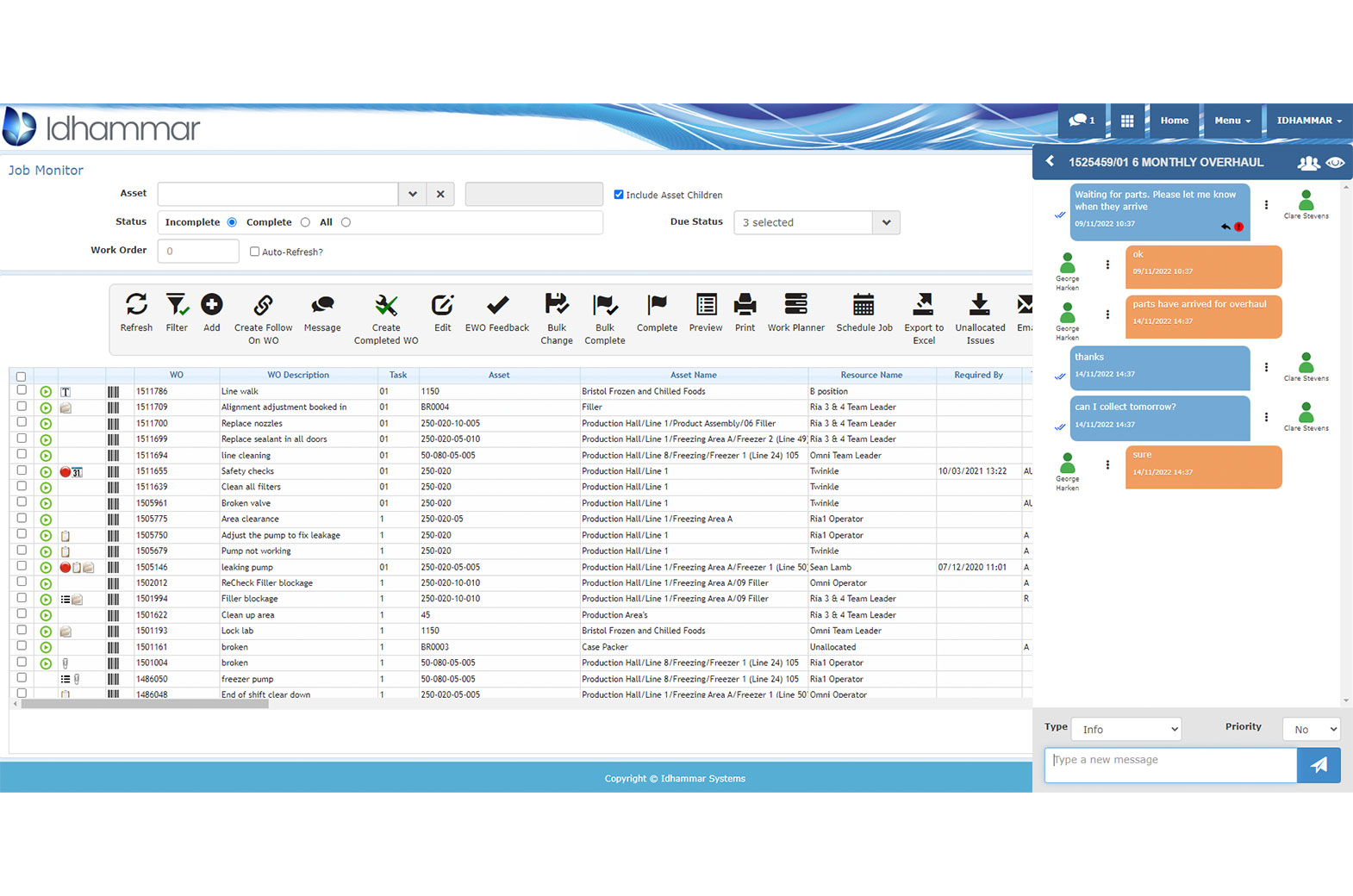Select the Complete status radio button
Viewport: 1353px width, 896px height.
[x=305, y=222]
